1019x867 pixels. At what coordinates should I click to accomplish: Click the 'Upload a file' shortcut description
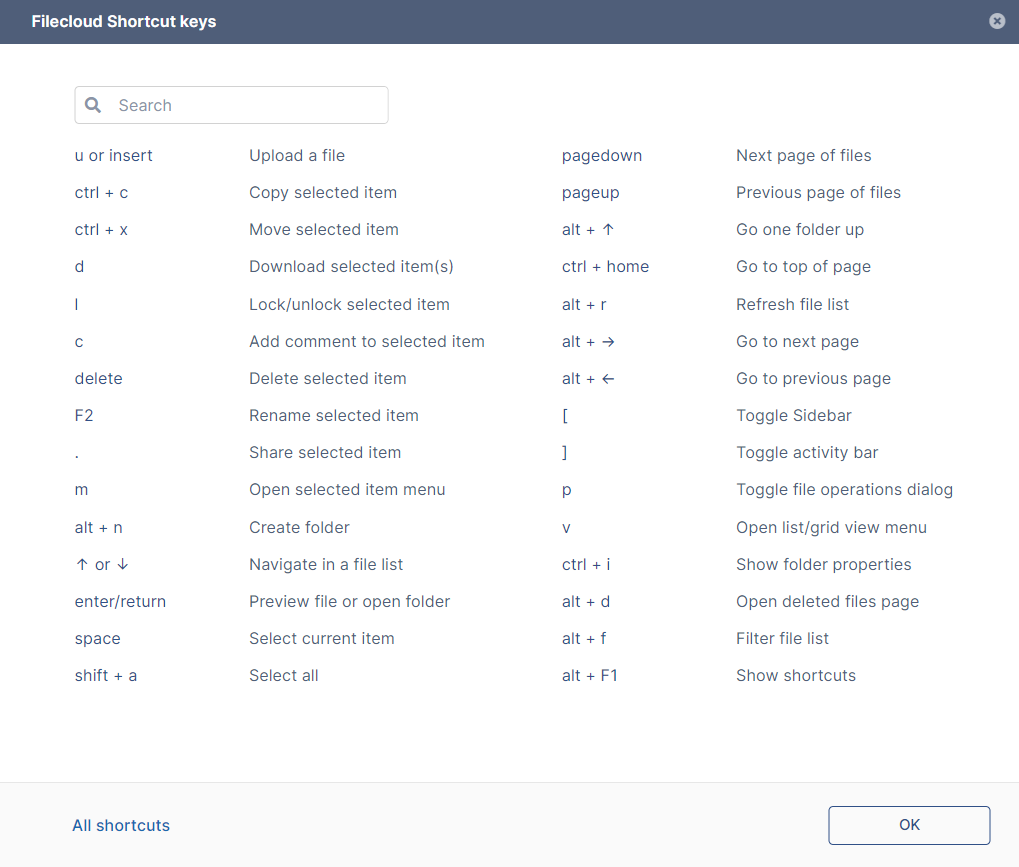[x=297, y=155]
